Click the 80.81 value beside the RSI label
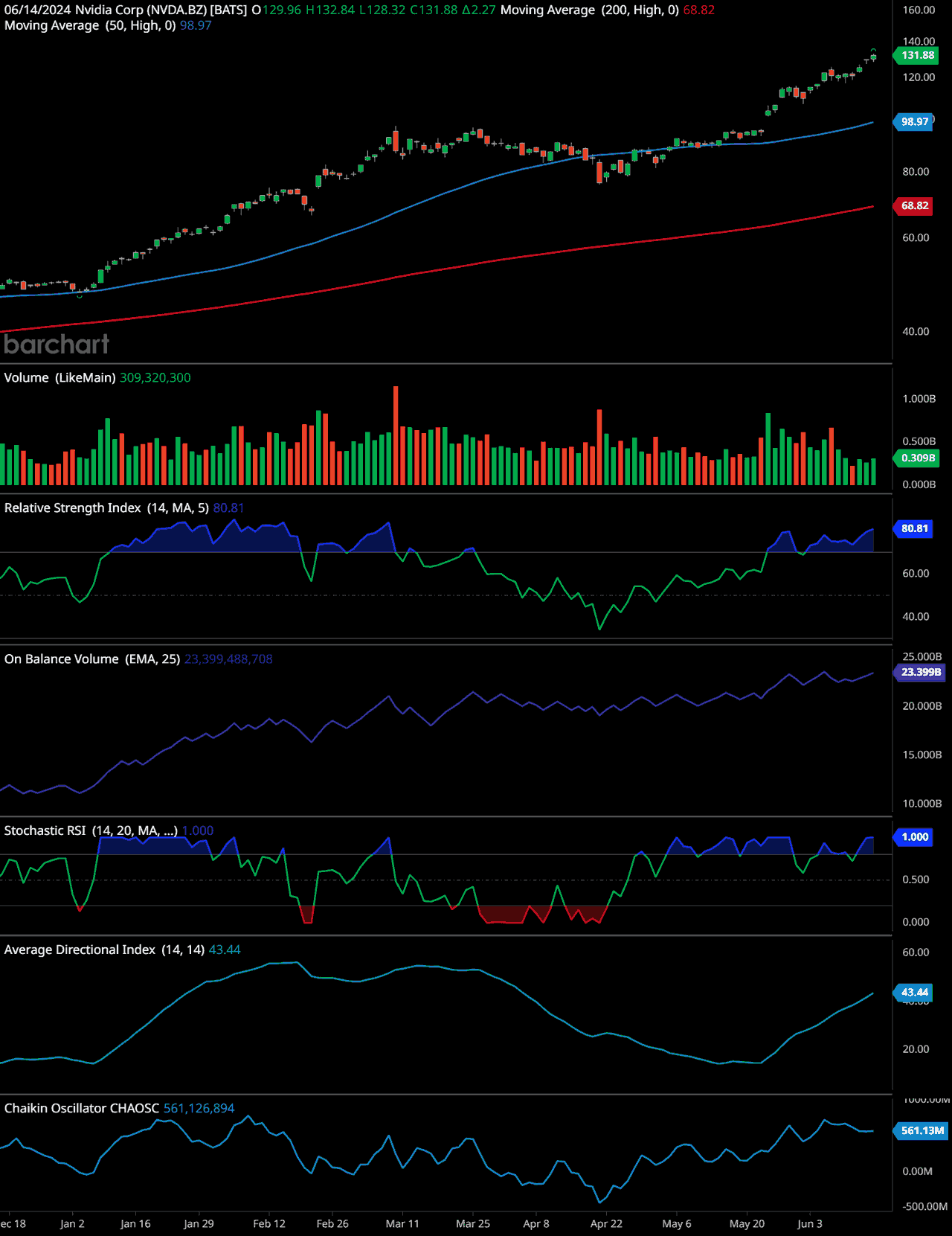The height and width of the screenshot is (1236, 952). tap(228, 508)
